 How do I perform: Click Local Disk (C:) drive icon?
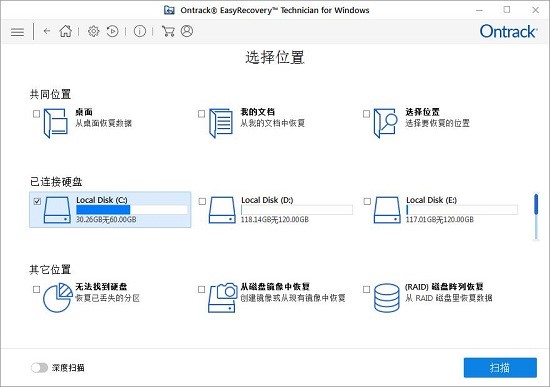[x=57, y=210]
